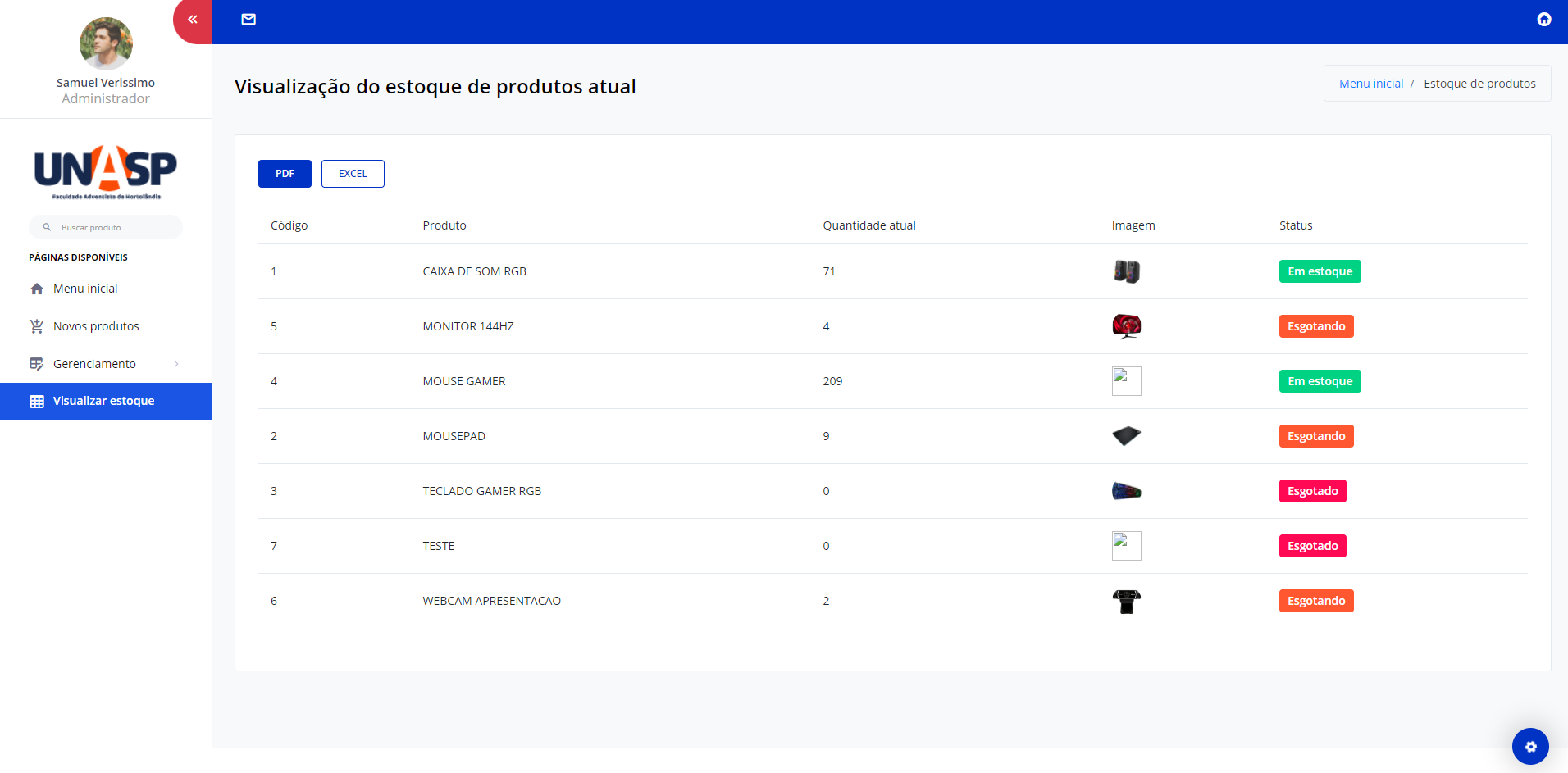Screen dimensions: 1568x773
Task: Select Visualizar estoque in the sidebar
Action: coord(103,401)
